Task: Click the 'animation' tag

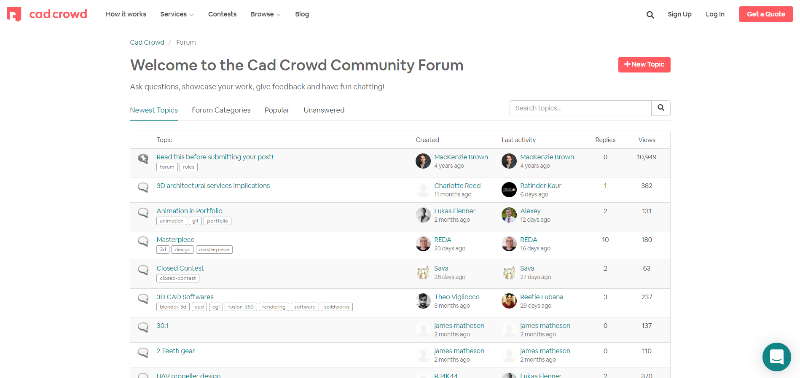Action: [x=172, y=221]
